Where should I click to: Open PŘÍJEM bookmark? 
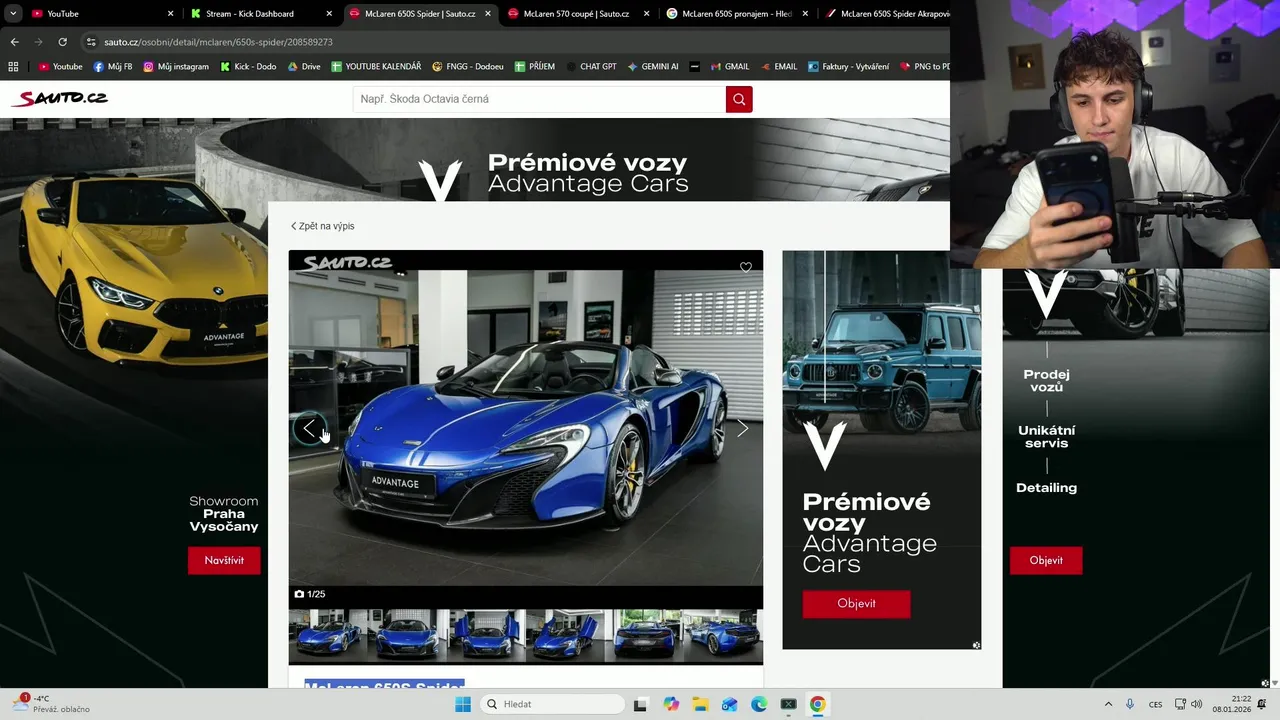click(x=535, y=66)
